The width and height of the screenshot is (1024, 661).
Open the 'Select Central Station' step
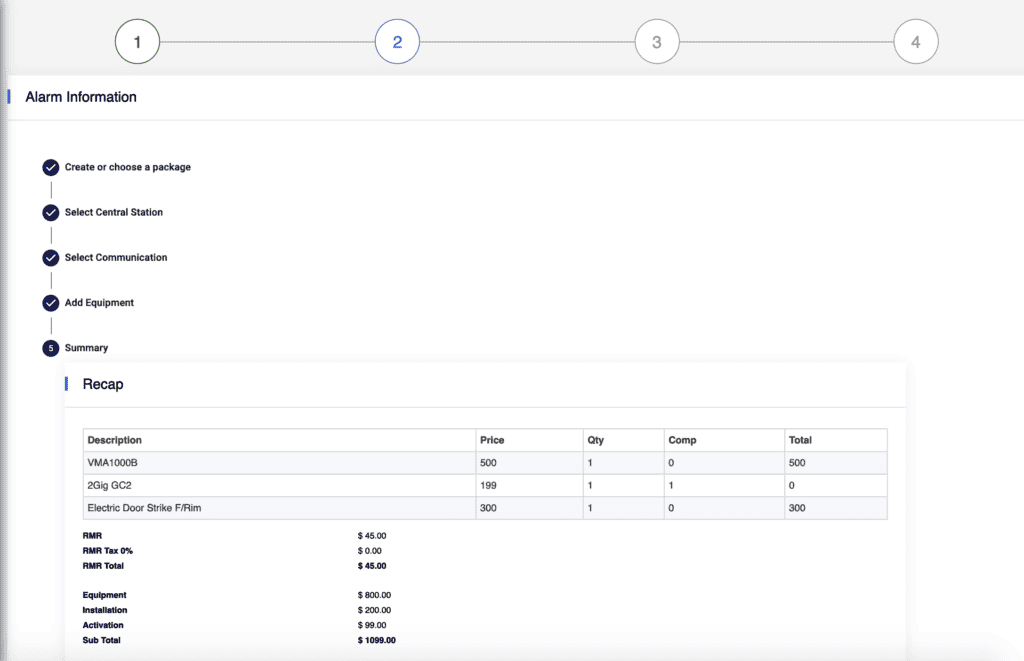(114, 212)
